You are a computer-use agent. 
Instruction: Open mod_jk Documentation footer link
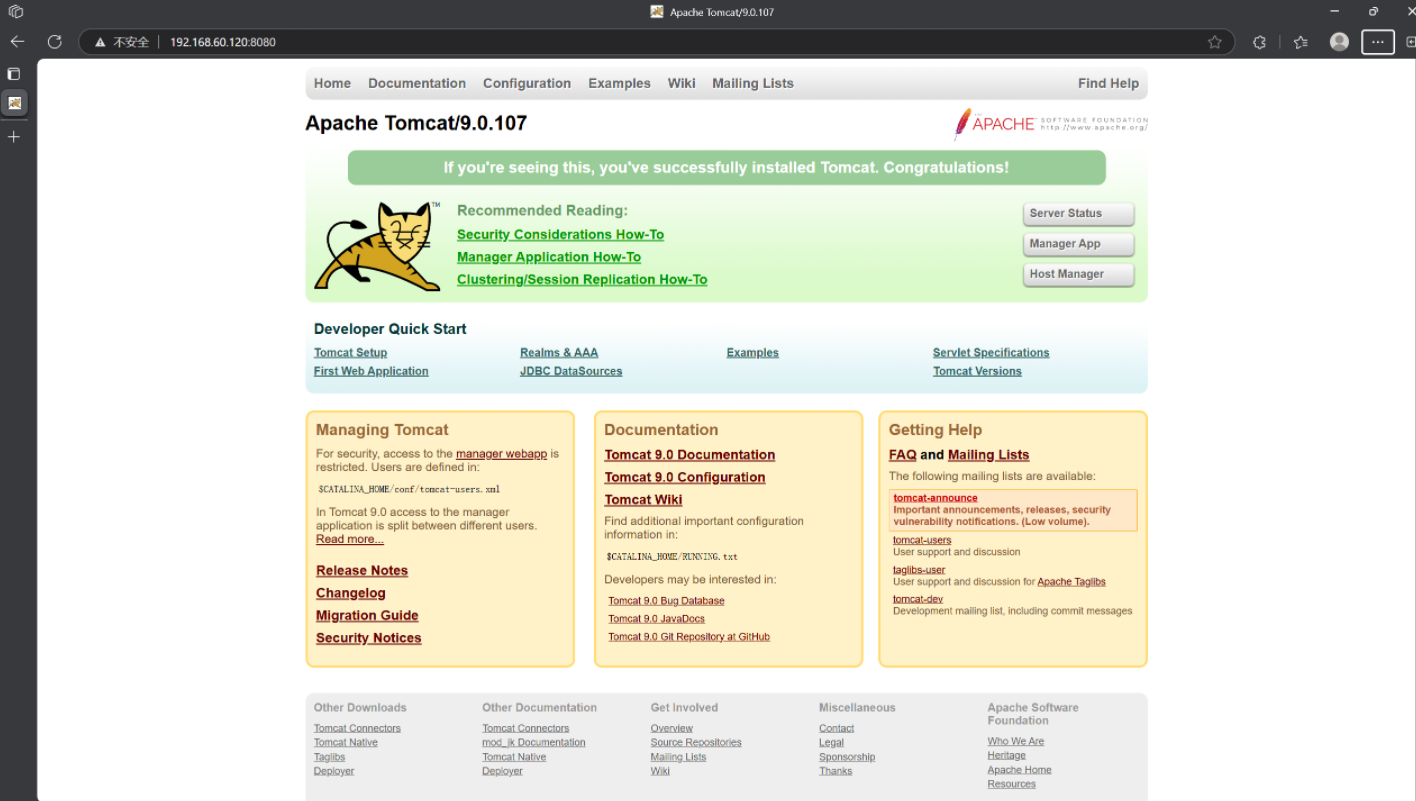click(534, 742)
